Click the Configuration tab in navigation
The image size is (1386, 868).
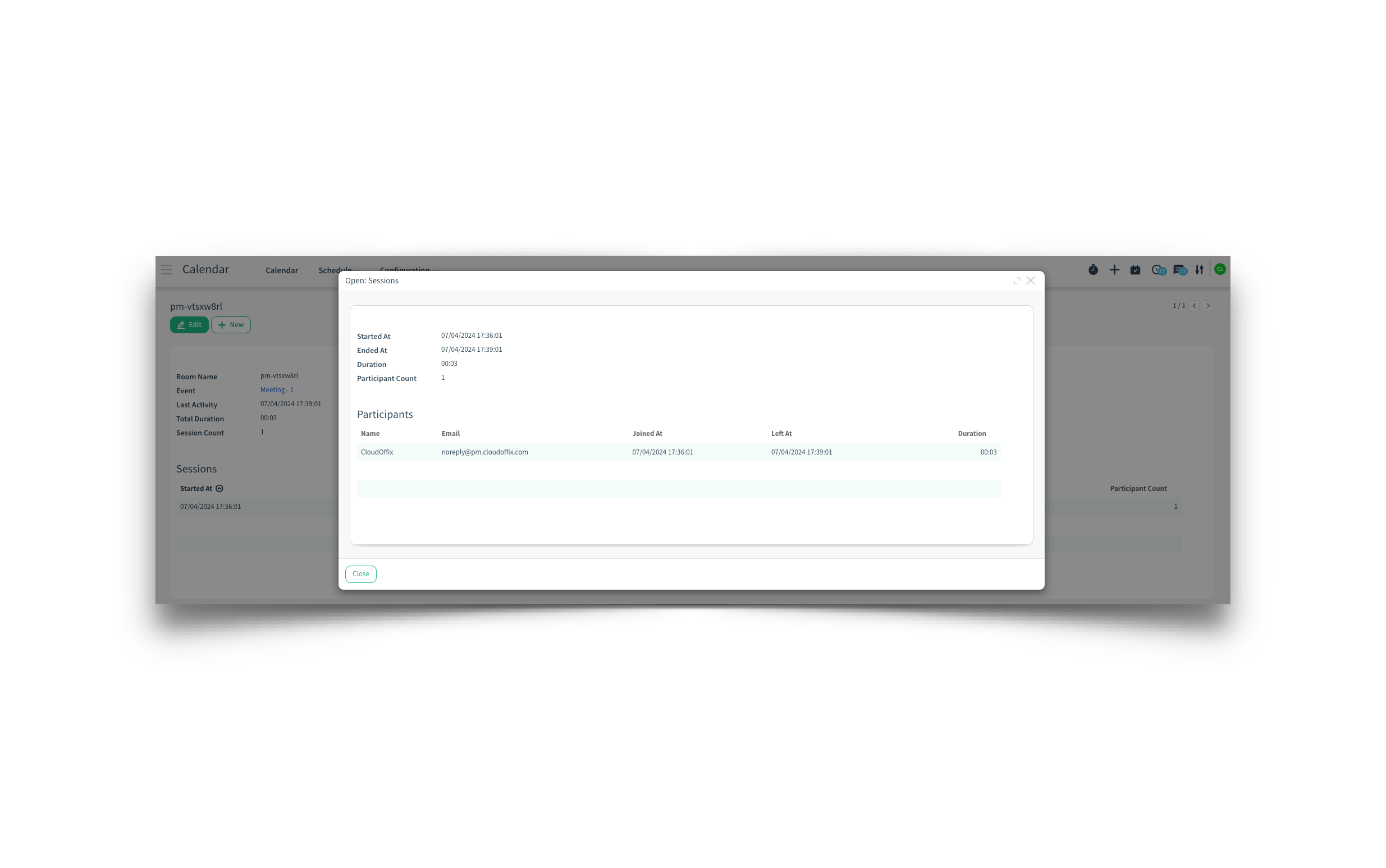pos(405,269)
